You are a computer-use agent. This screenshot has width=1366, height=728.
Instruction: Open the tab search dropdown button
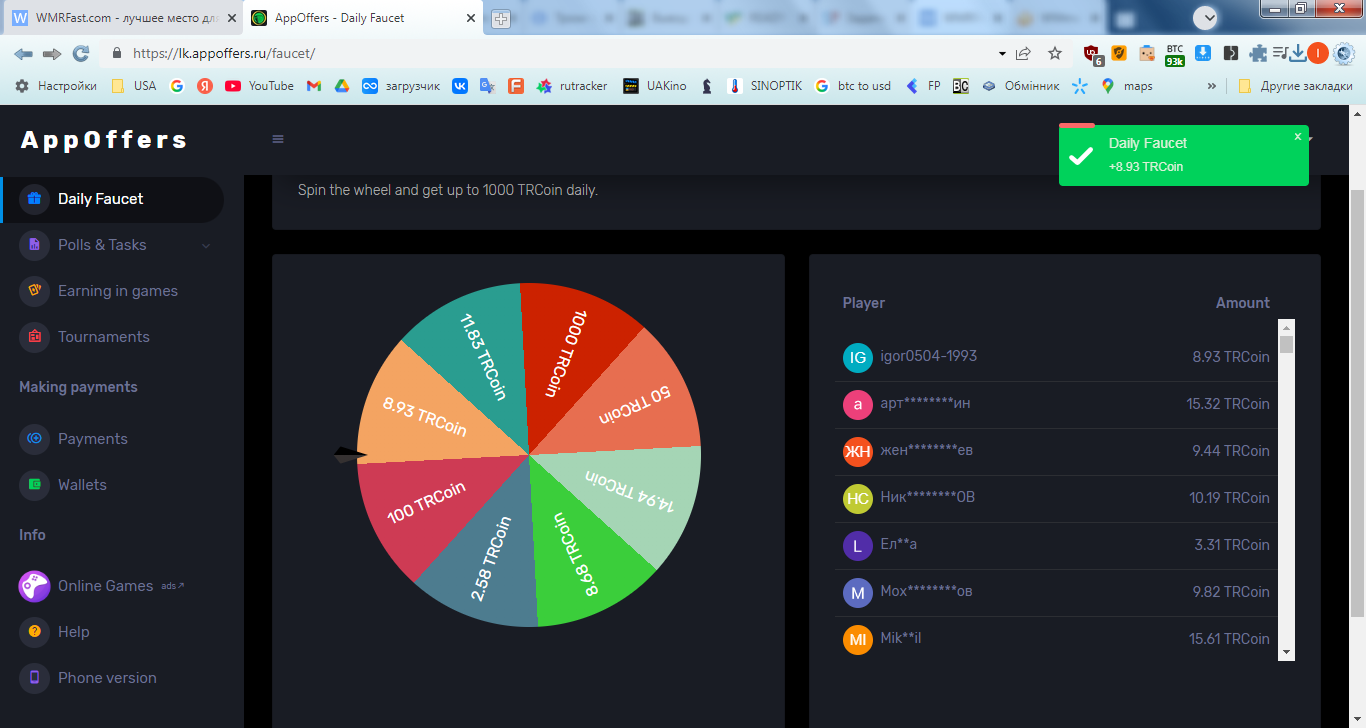click(1206, 17)
